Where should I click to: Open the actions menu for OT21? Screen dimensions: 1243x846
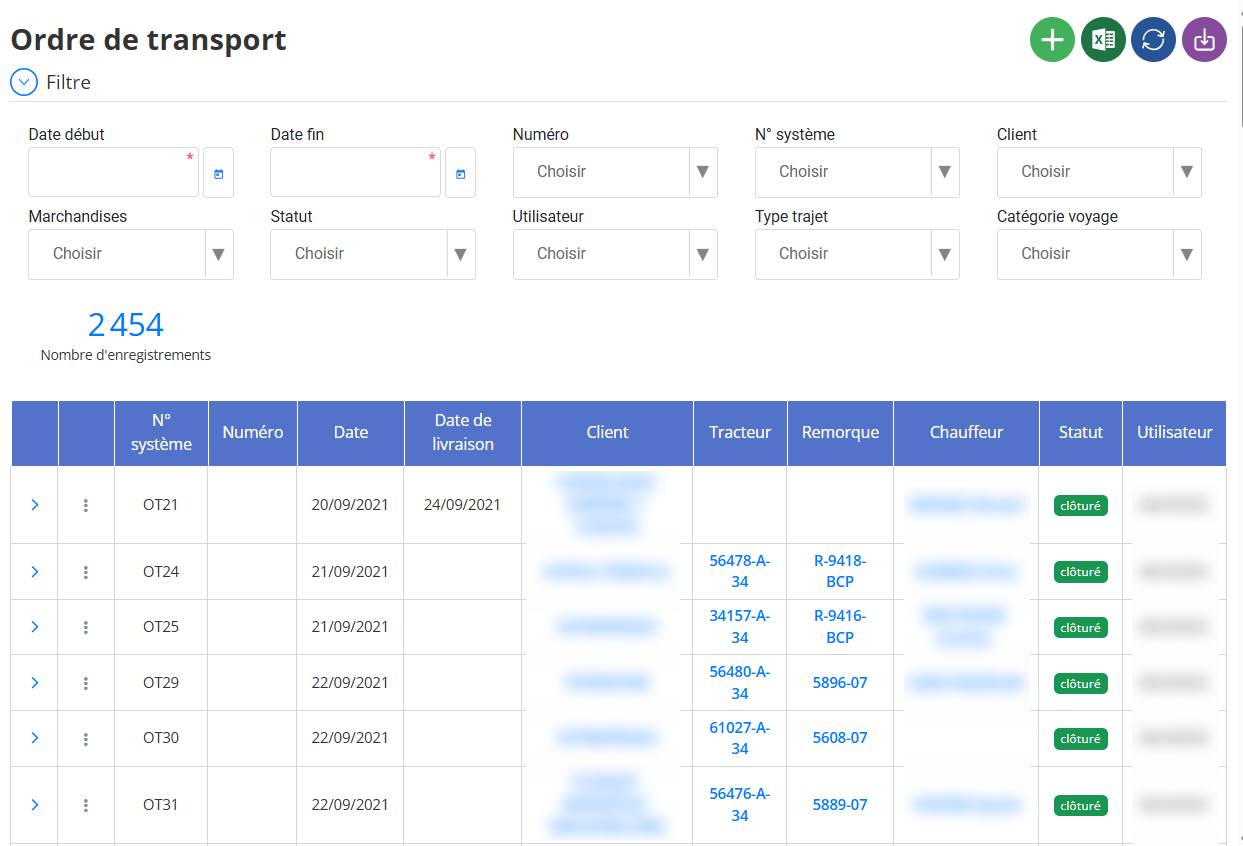point(86,505)
